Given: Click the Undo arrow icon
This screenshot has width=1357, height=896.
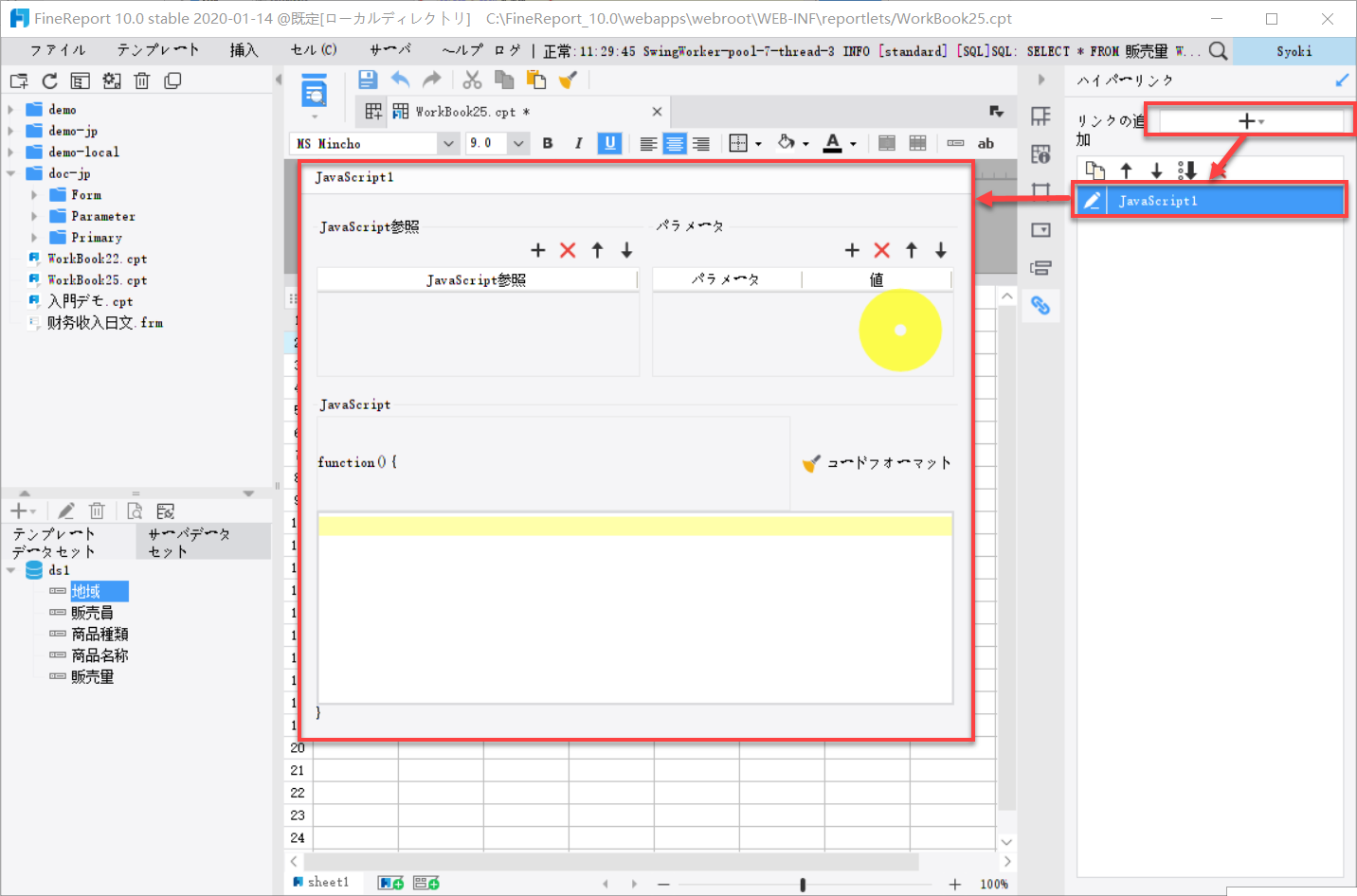Looking at the screenshot, I should (400, 81).
